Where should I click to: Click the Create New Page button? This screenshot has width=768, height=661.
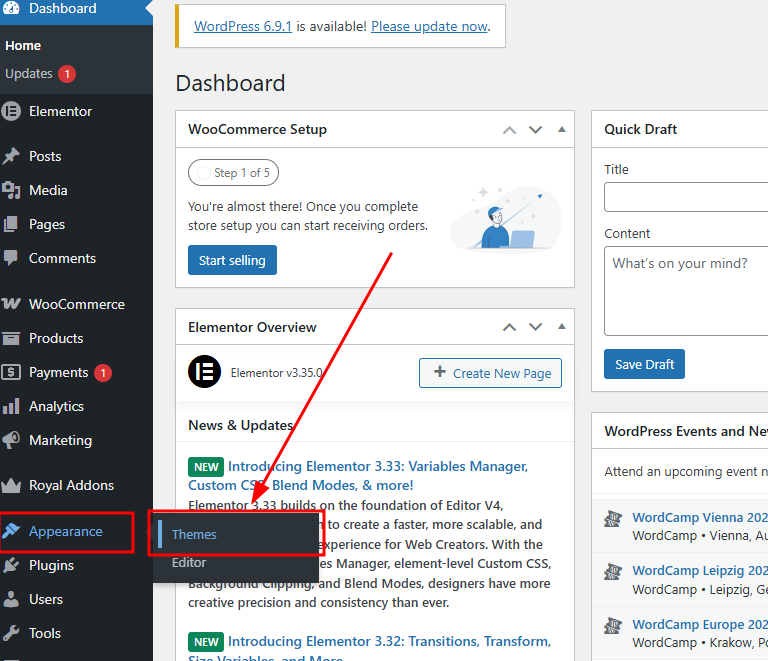490,373
